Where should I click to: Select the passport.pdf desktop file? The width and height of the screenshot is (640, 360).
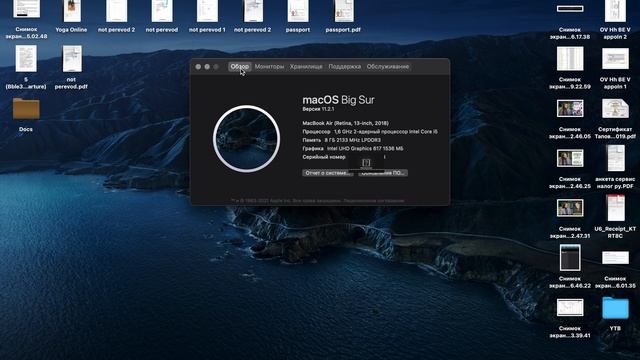point(343,11)
